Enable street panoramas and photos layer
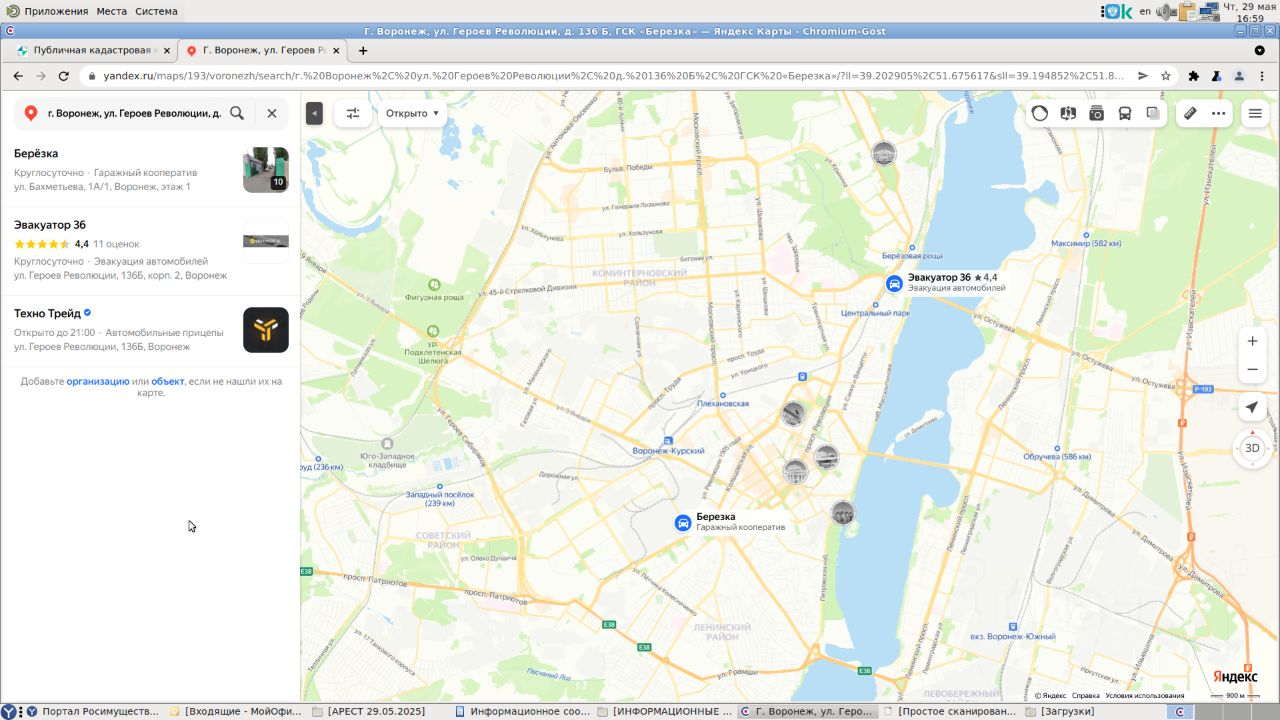1280x720 pixels. click(x=1096, y=113)
